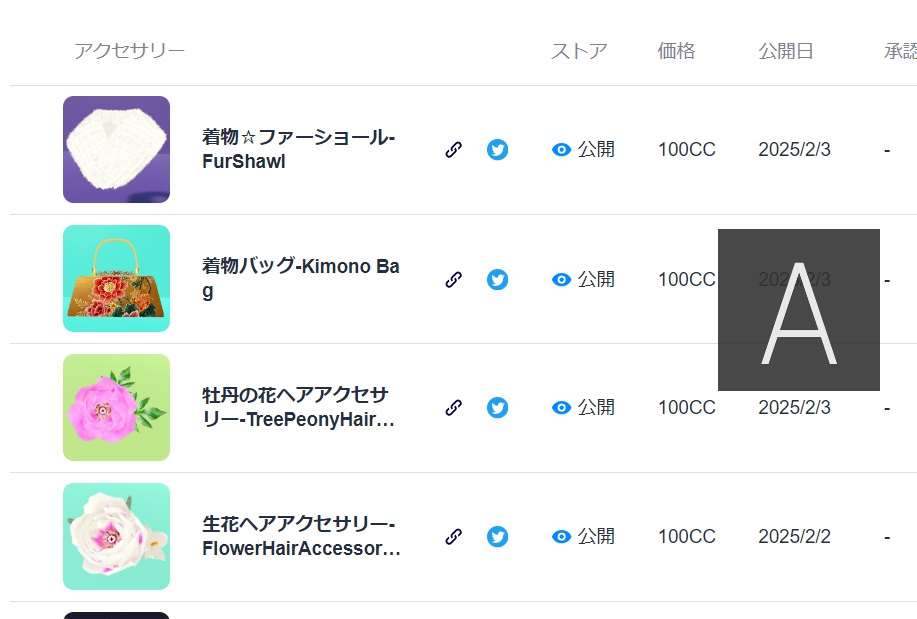
Task: Open Twitter share for FurShawl item
Action: click(497, 149)
